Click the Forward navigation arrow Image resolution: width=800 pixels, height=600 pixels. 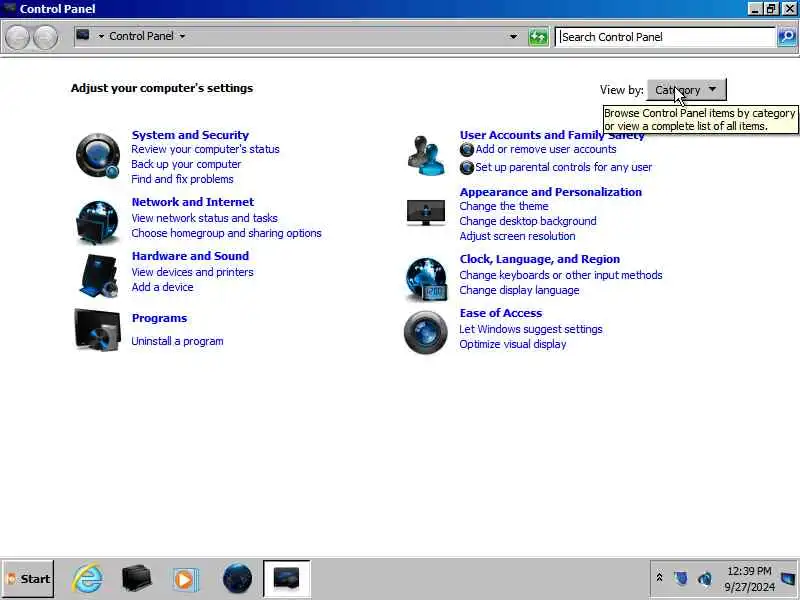coord(46,38)
